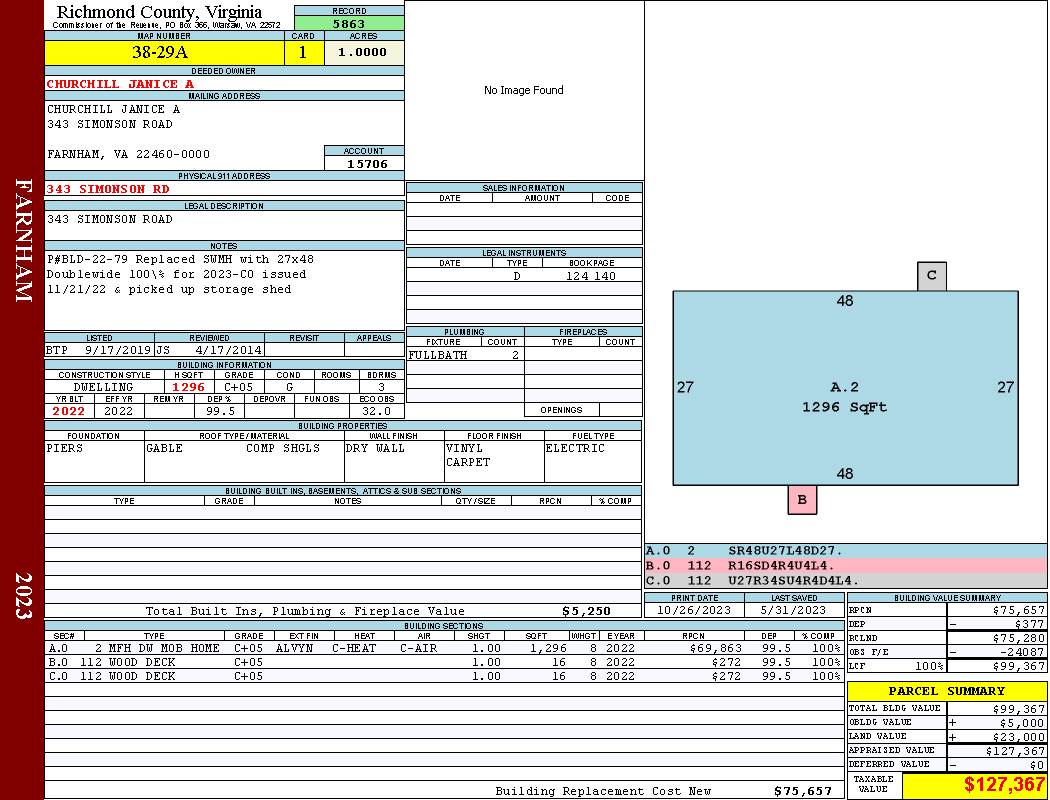Screen dimensions: 1050x800
Task: Click the FULLBATH plumbing fixture row
Action: pos(464,355)
